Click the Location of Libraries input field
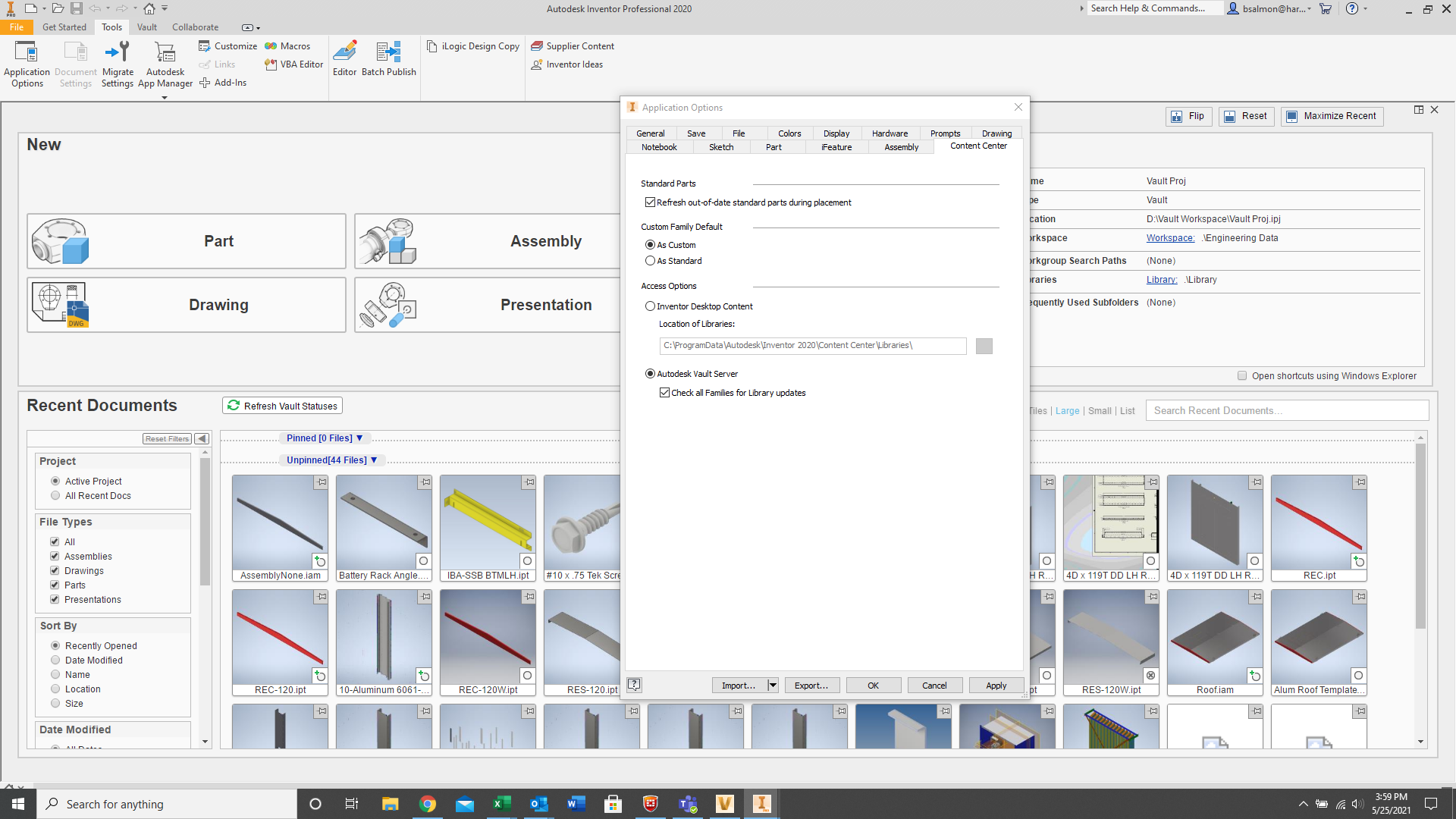Image resolution: width=1456 pixels, height=819 pixels. point(812,344)
